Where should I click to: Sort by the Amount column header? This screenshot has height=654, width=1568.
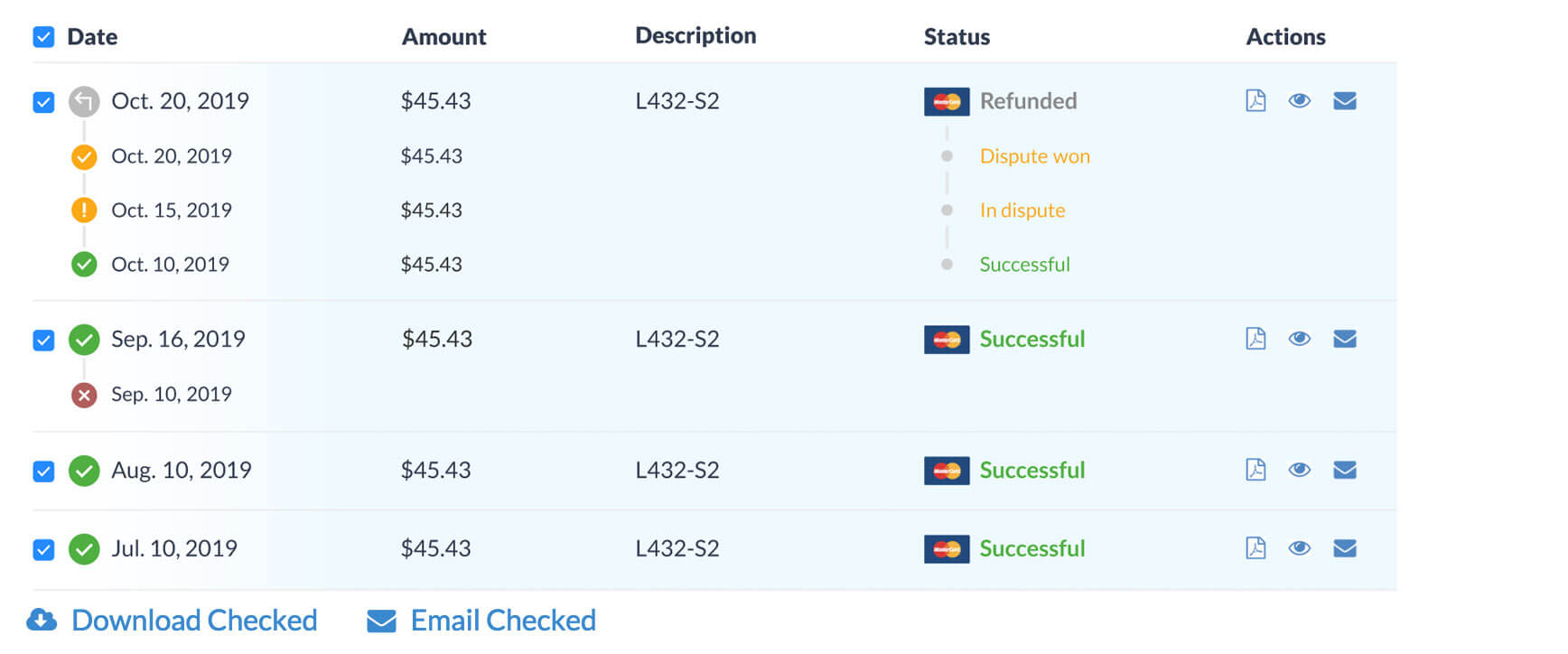point(443,37)
